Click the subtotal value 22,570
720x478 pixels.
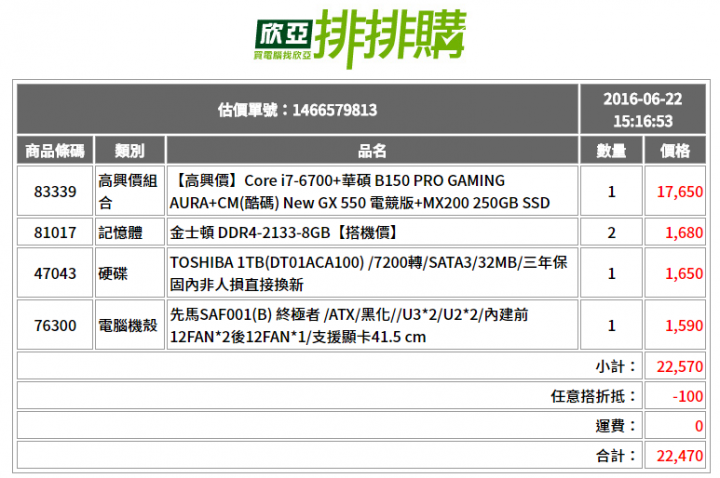pyautogui.click(x=680, y=366)
